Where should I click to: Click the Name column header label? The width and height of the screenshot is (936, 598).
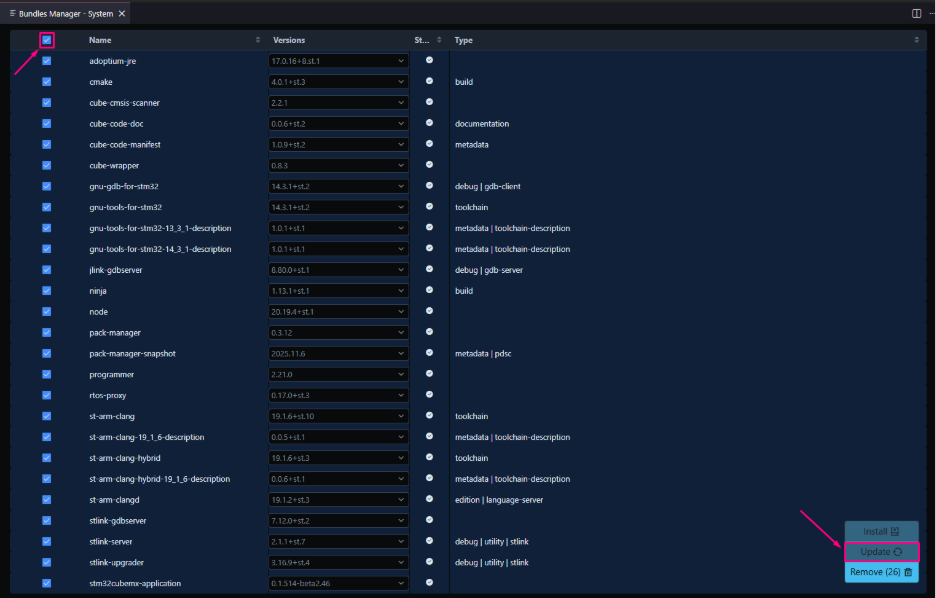coord(100,40)
